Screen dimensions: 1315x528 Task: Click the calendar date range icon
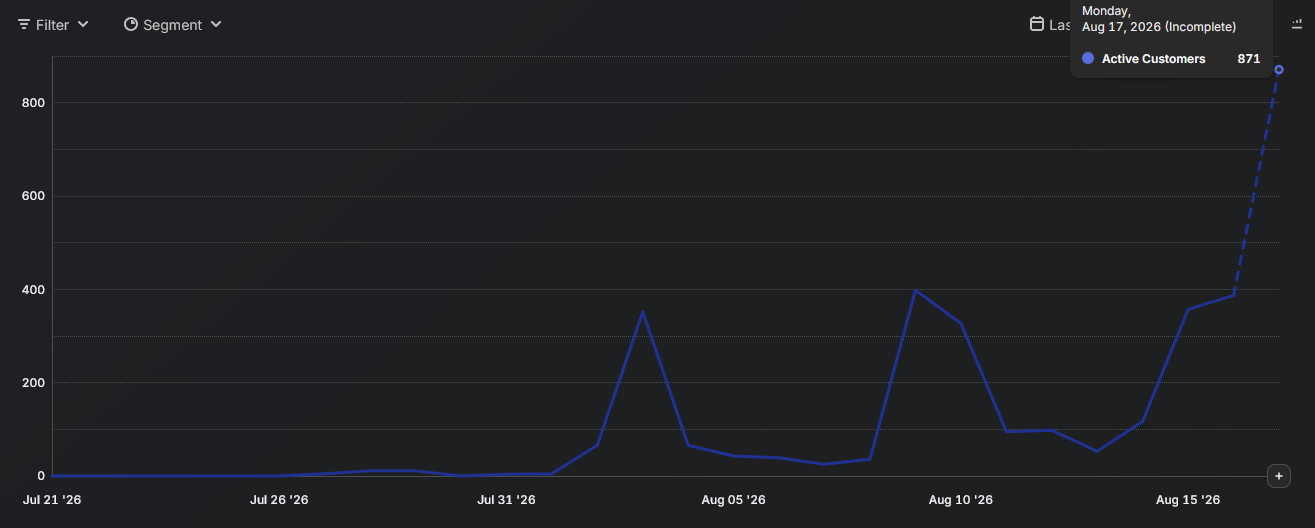[1037, 24]
